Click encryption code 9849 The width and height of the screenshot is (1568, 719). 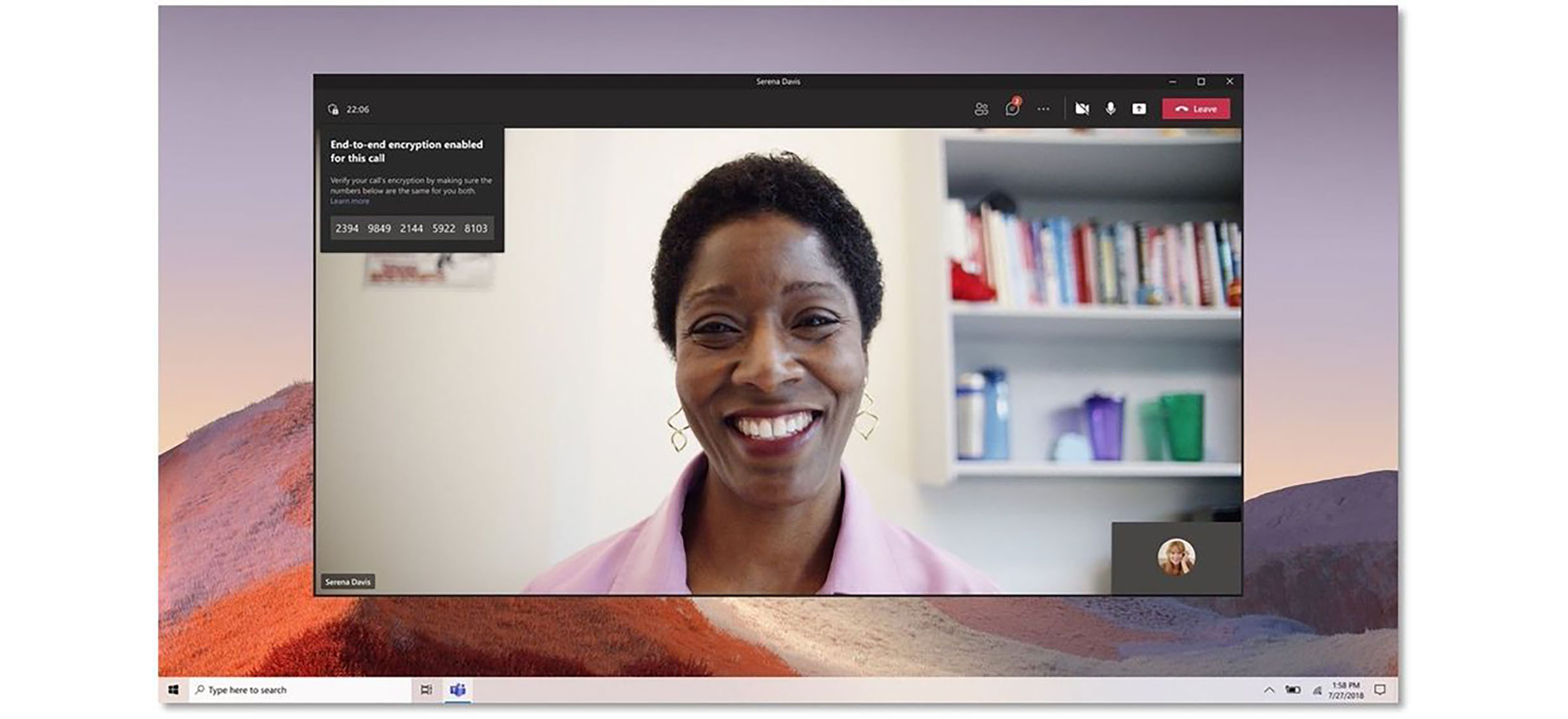tap(379, 229)
